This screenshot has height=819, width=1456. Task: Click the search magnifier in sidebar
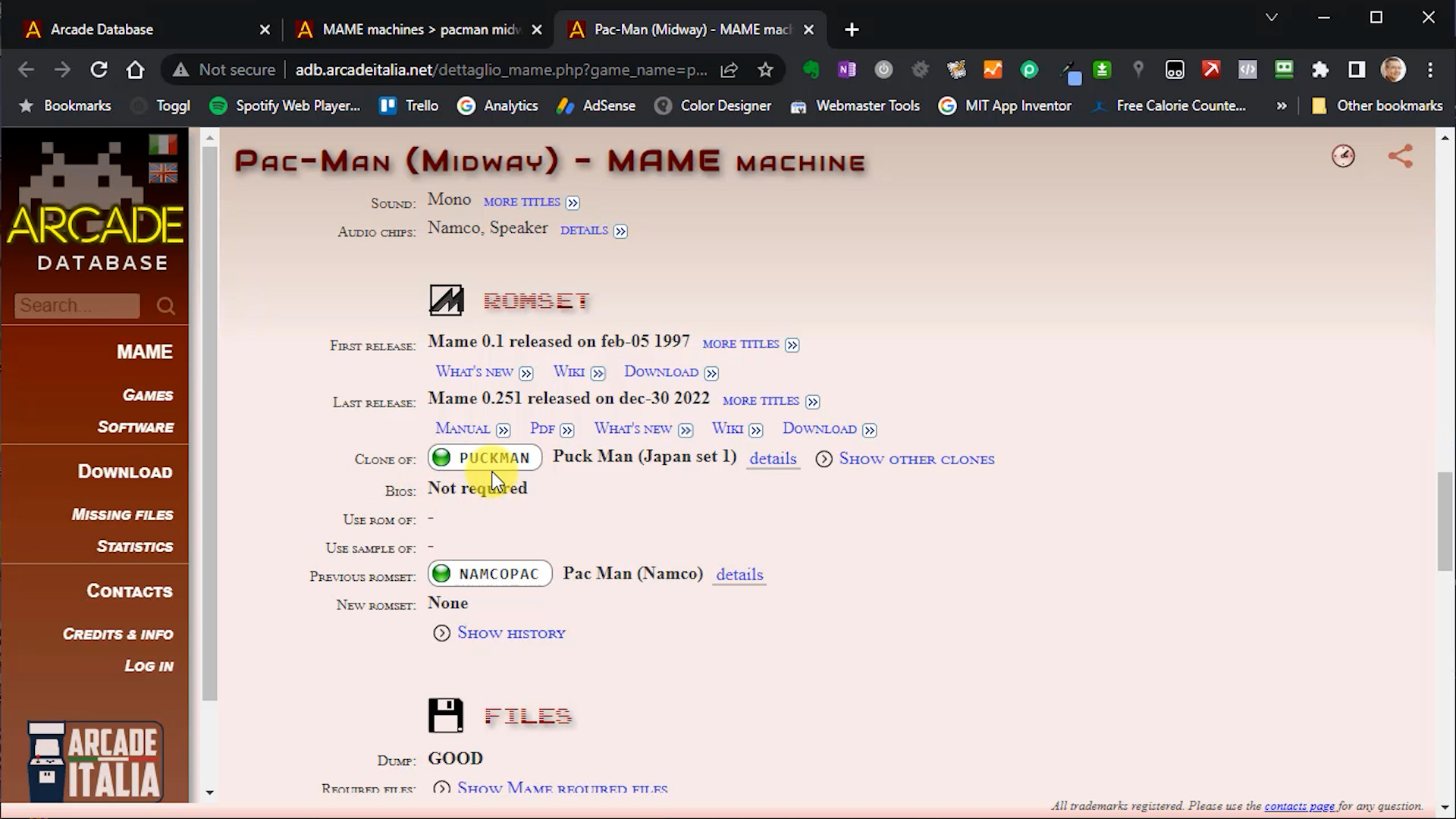pyautogui.click(x=165, y=306)
